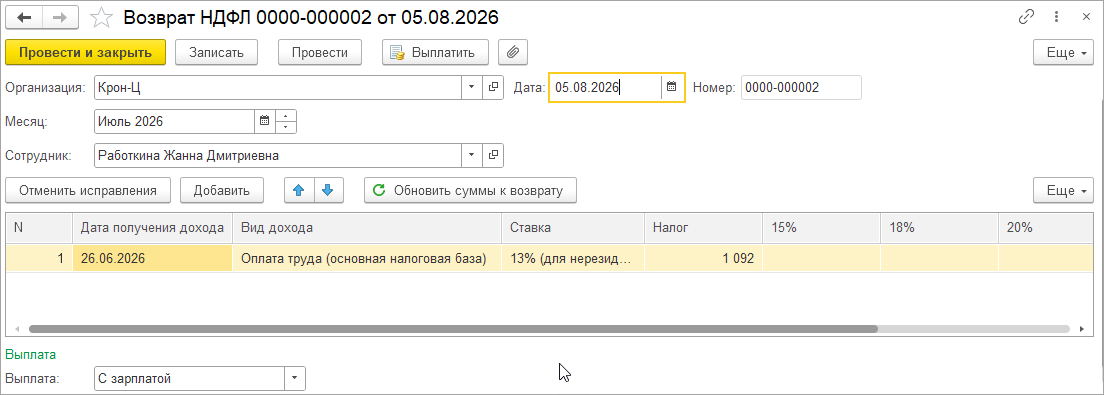Viewport: 1104px width, 395px height.
Task: Open attached files via paperclip icon
Action: (x=513, y=52)
